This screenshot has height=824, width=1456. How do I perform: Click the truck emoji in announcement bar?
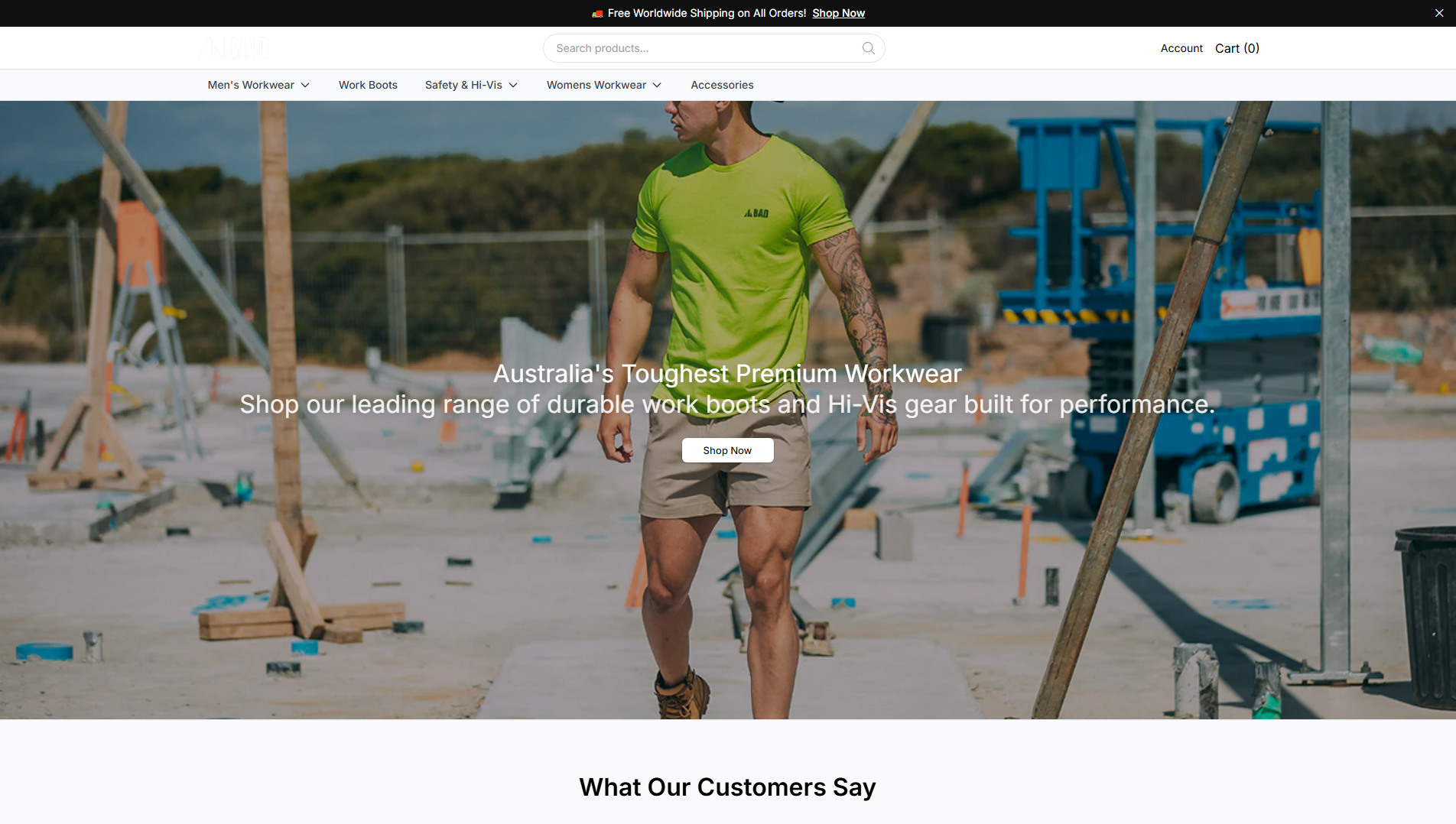click(597, 14)
